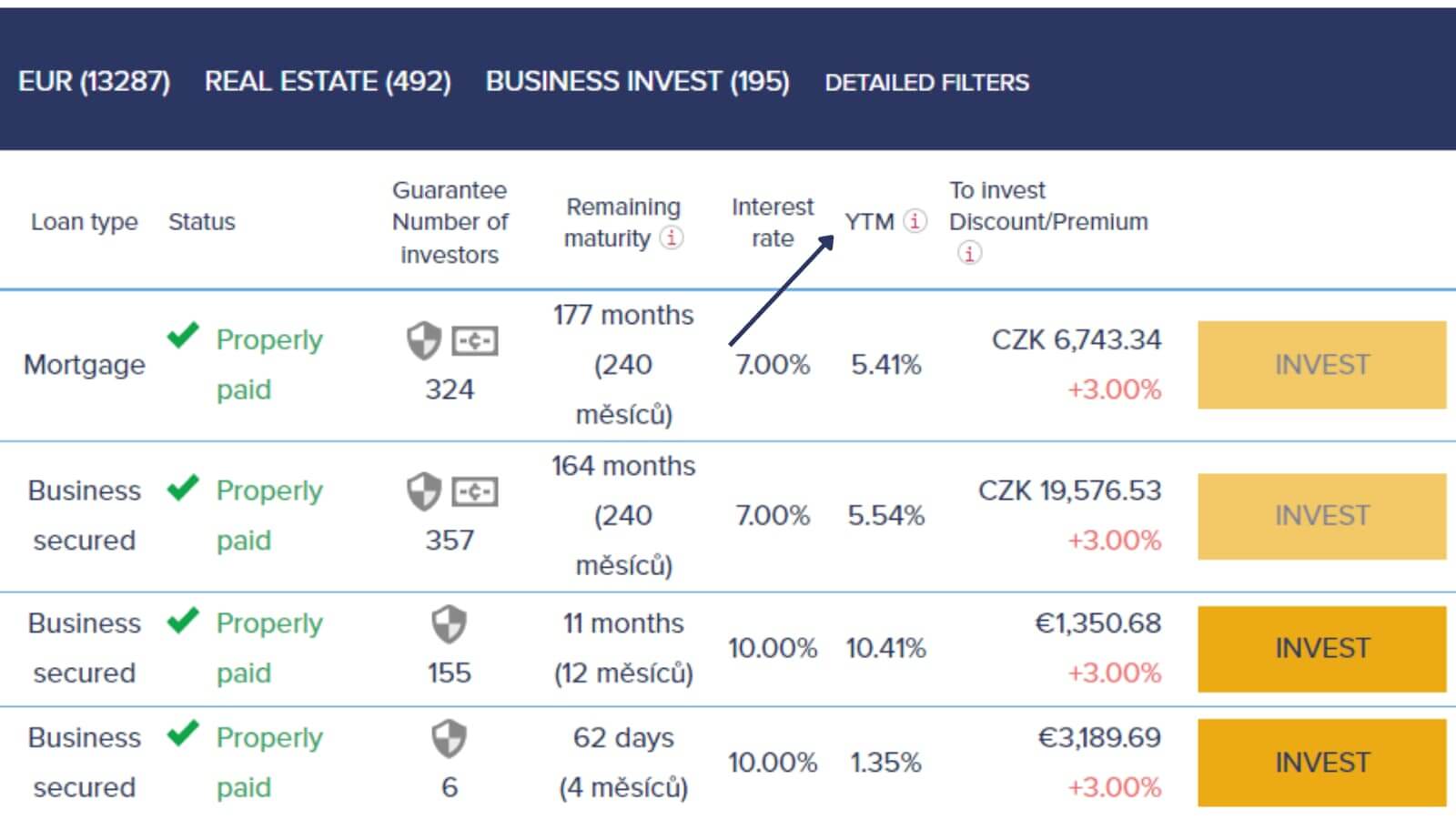Click the currency icon for 357-investor loan
1456x819 pixels.
[x=475, y=491]
